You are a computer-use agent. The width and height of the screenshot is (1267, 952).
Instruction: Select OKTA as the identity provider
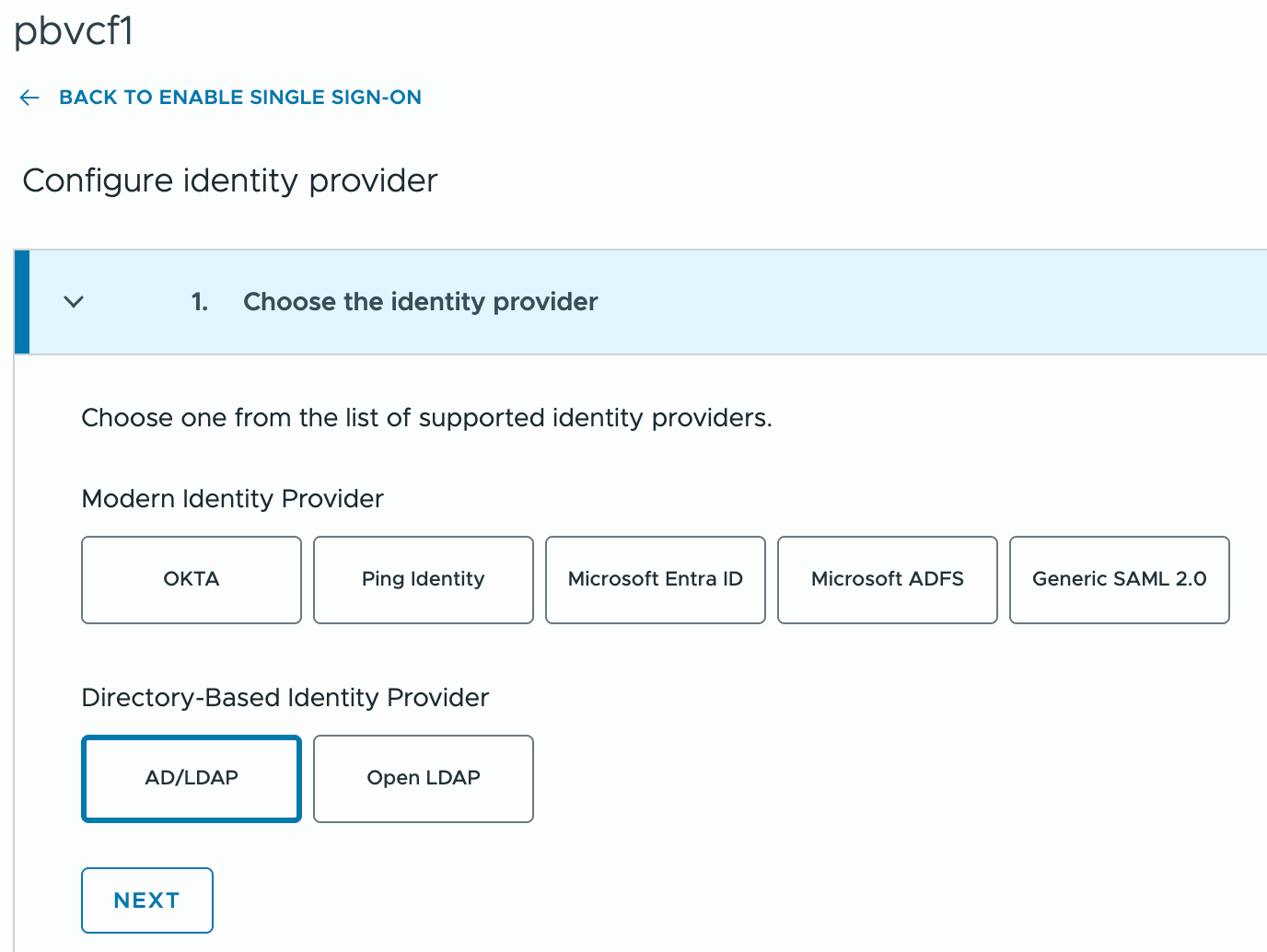[x=192, y=579]
